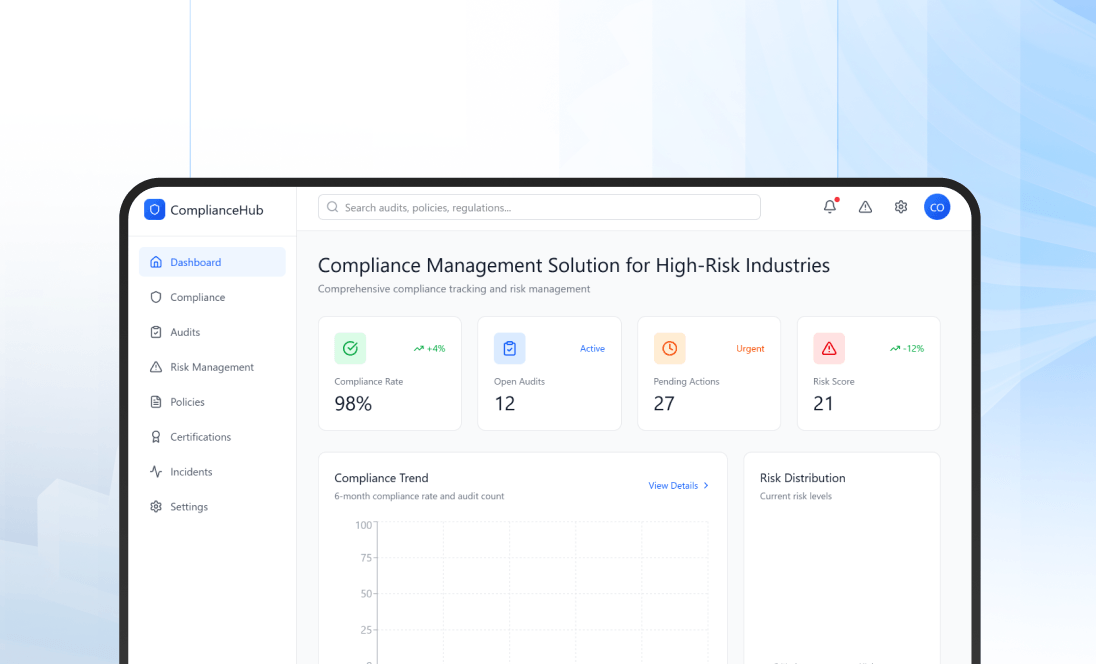Click the alerts warning triangle icon
1096x664 pixels.
865,207
